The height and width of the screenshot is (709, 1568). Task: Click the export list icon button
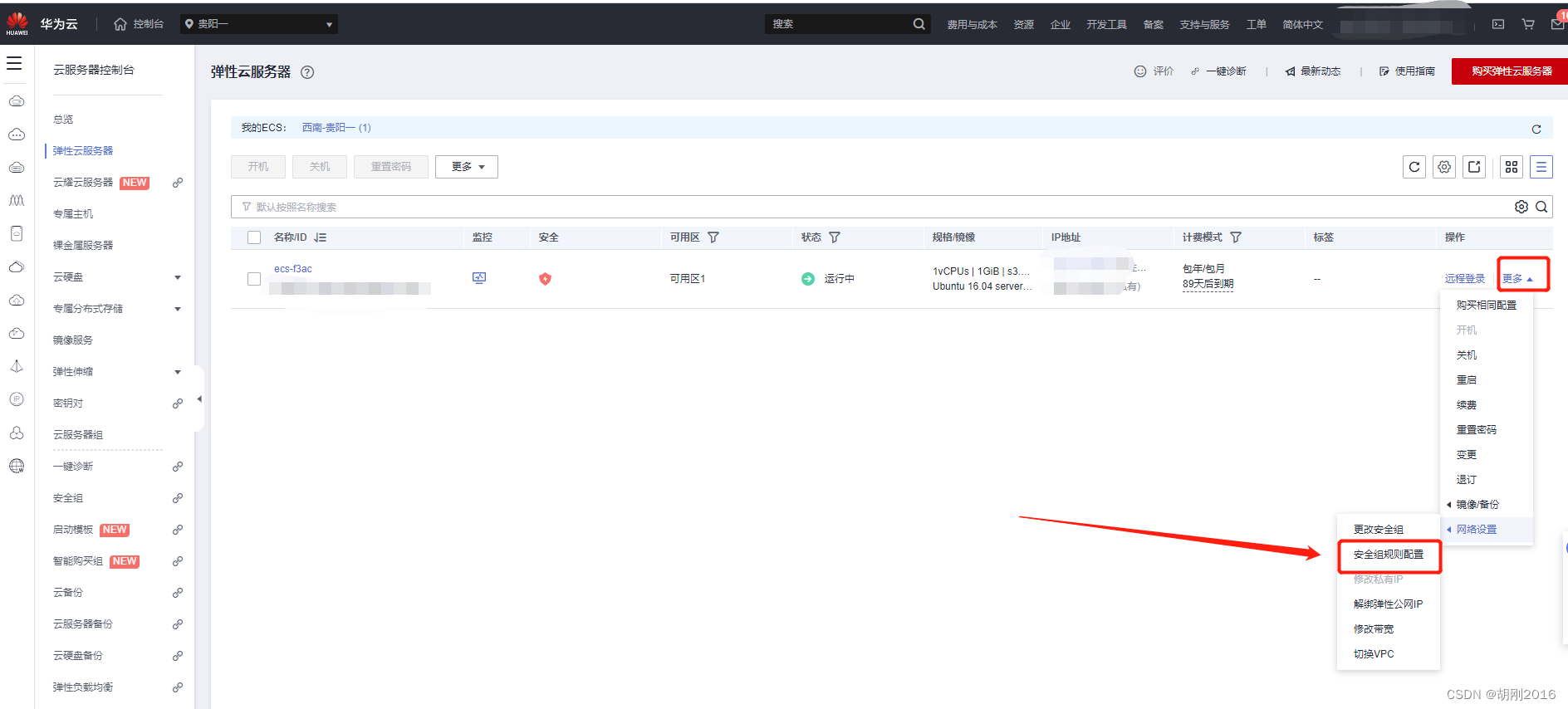(1474, 167)
